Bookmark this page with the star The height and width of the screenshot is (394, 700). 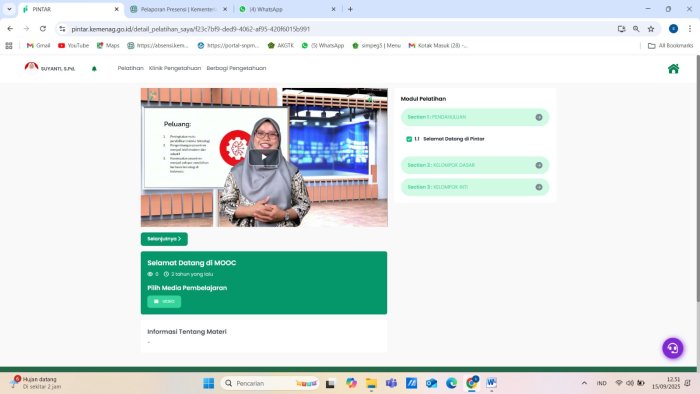click(651, 29)
